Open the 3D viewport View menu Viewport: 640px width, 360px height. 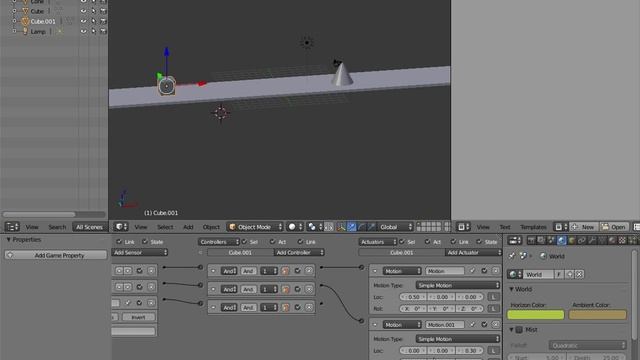point(141,227)
